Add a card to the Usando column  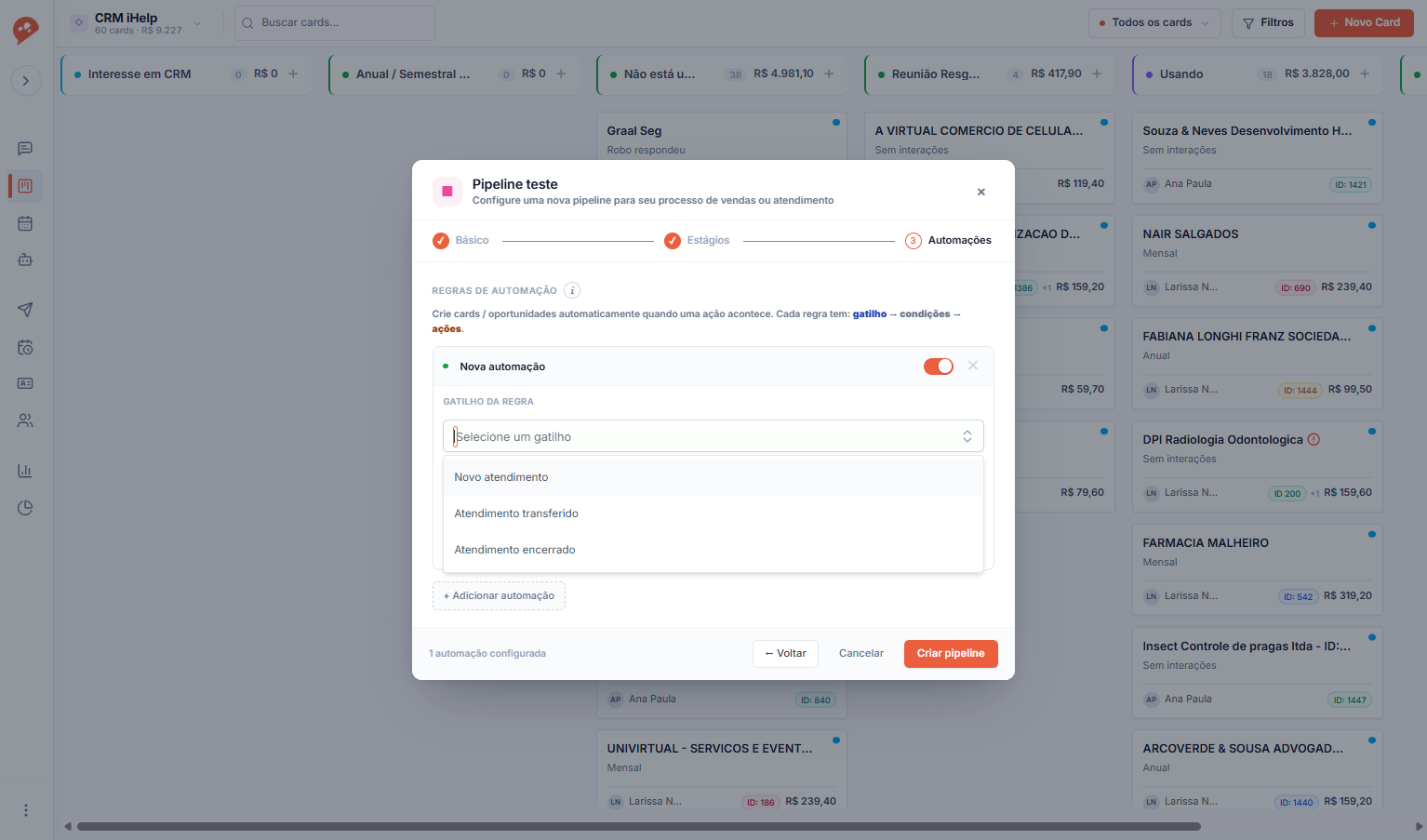(x=1365, y=73)
